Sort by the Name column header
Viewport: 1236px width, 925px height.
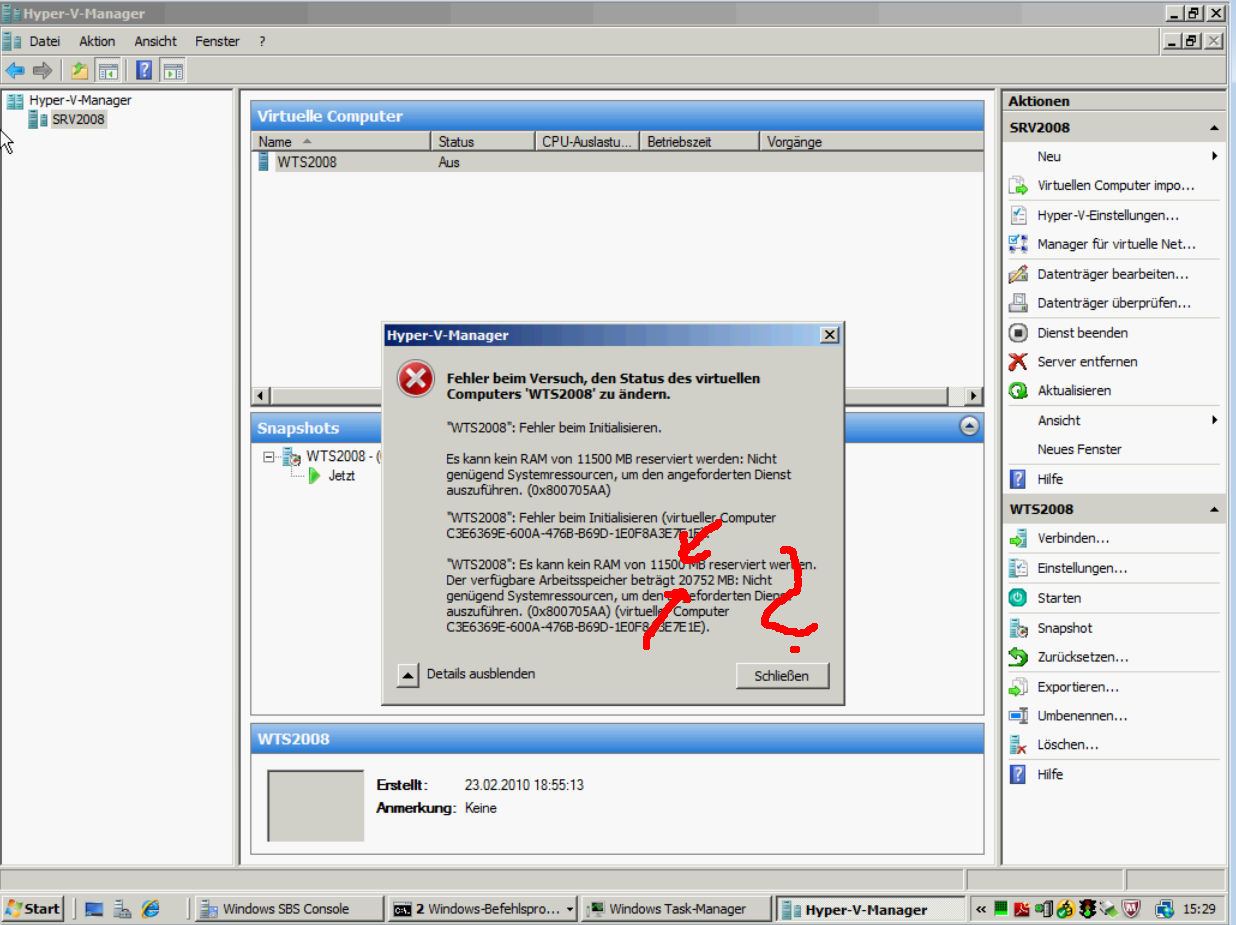click(343, 142)
